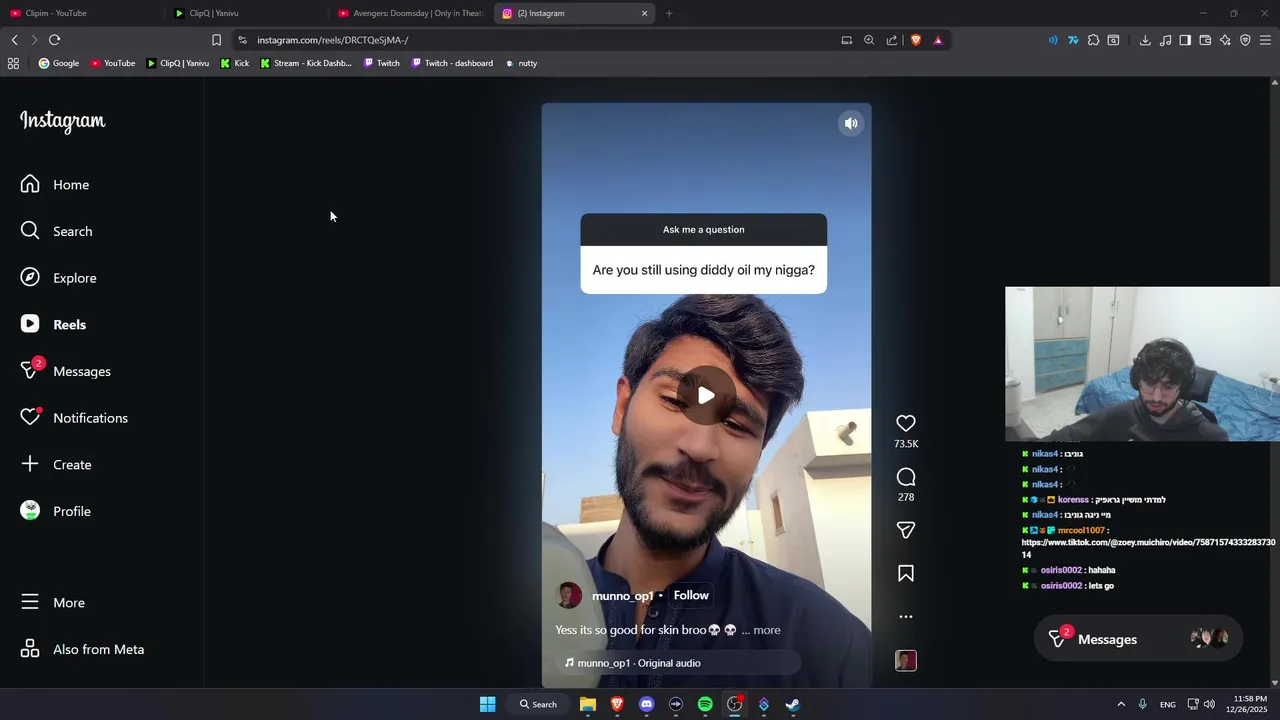
Task: Open the Google bookmark
Action: (59, 63)
